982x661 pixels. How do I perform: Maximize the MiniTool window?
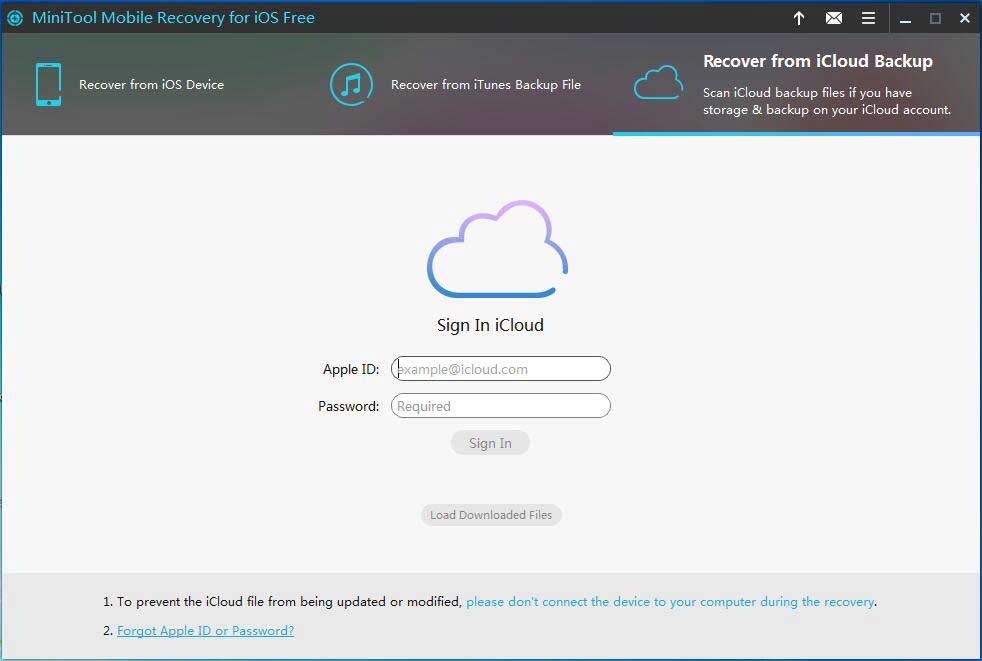point(935,18)
